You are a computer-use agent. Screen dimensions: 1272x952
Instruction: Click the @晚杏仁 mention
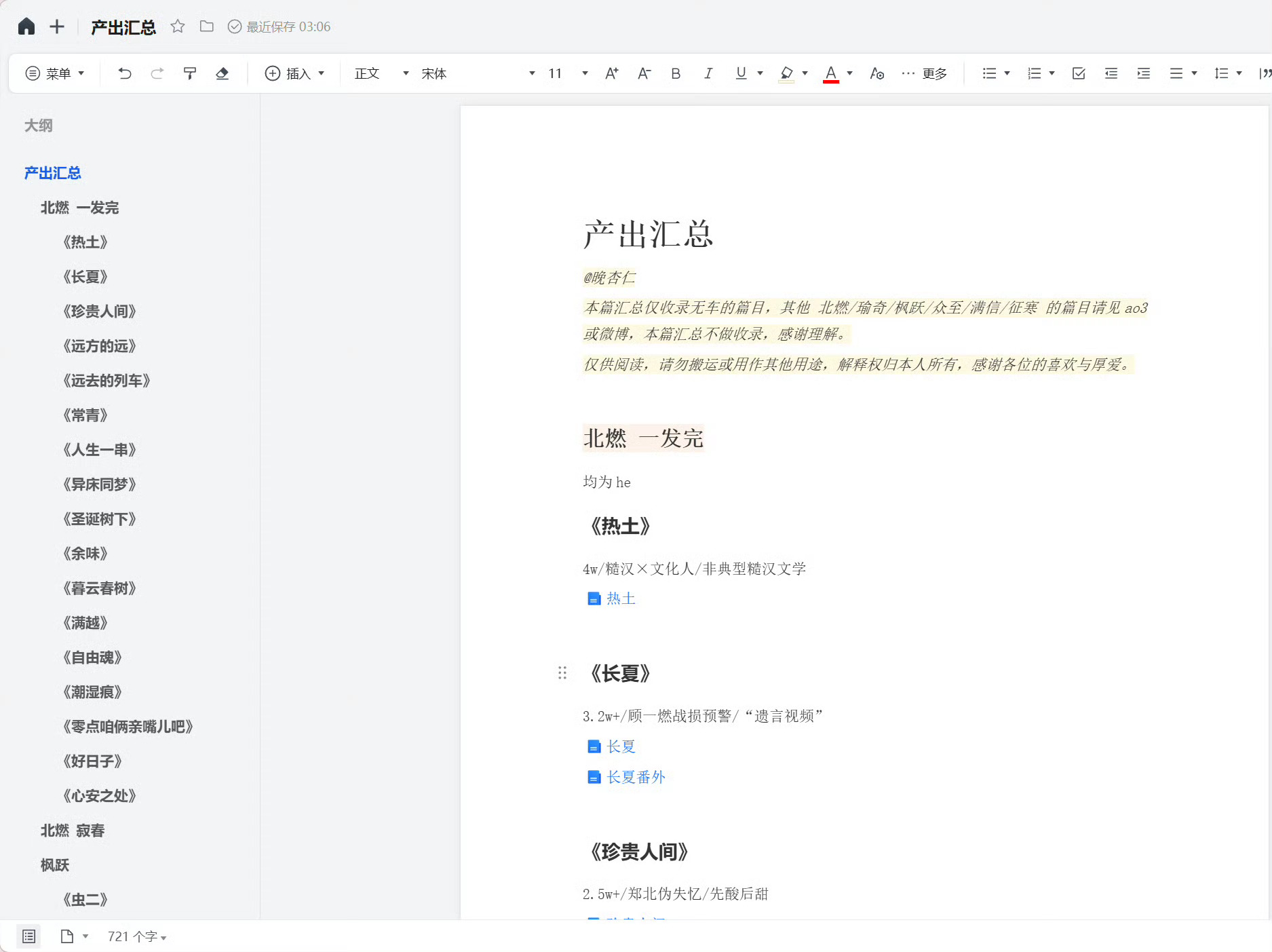coord(609,278)
